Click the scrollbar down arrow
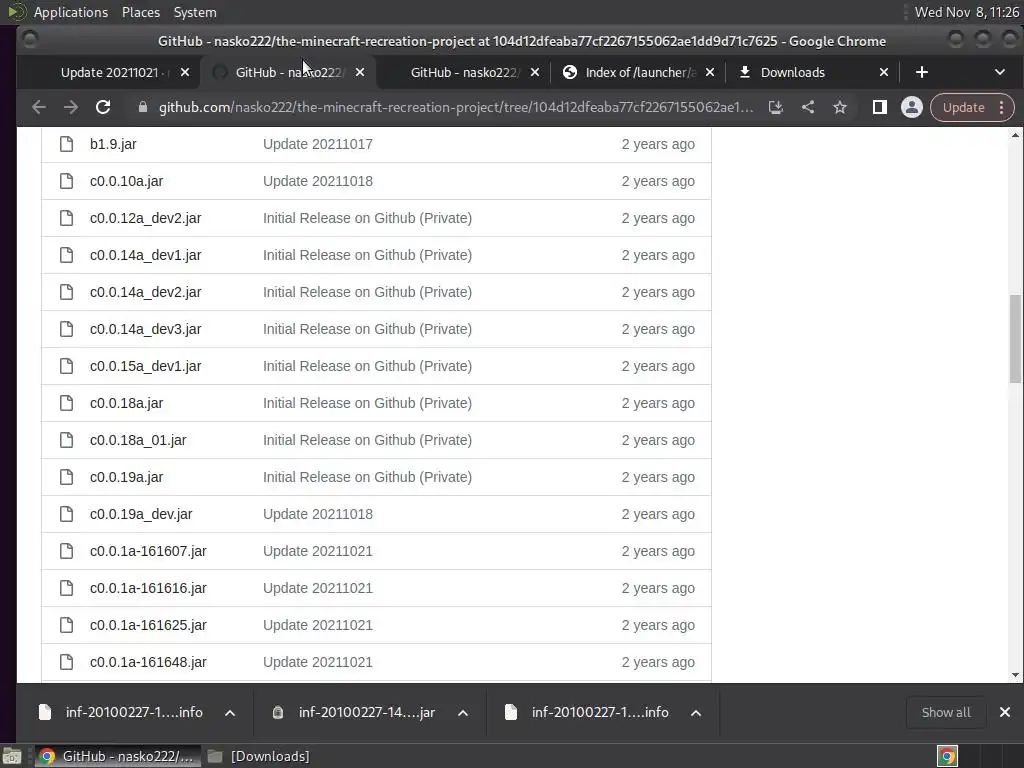 (1015, 675)
